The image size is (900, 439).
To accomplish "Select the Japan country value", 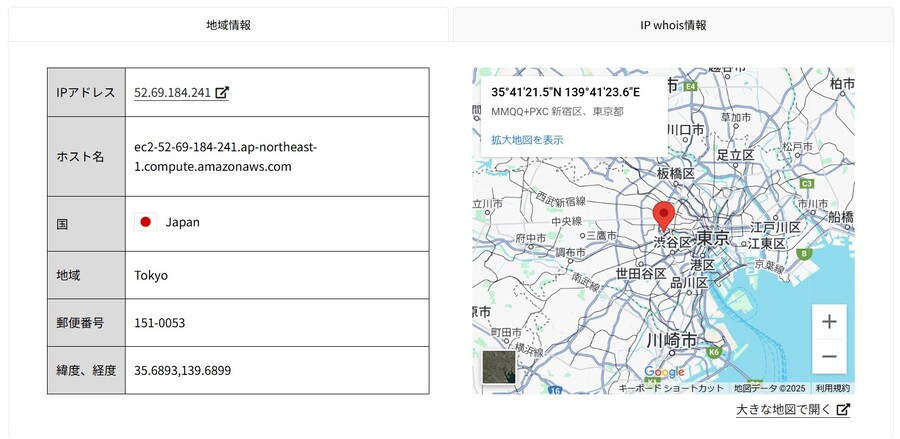I will (x=183, y=223).
